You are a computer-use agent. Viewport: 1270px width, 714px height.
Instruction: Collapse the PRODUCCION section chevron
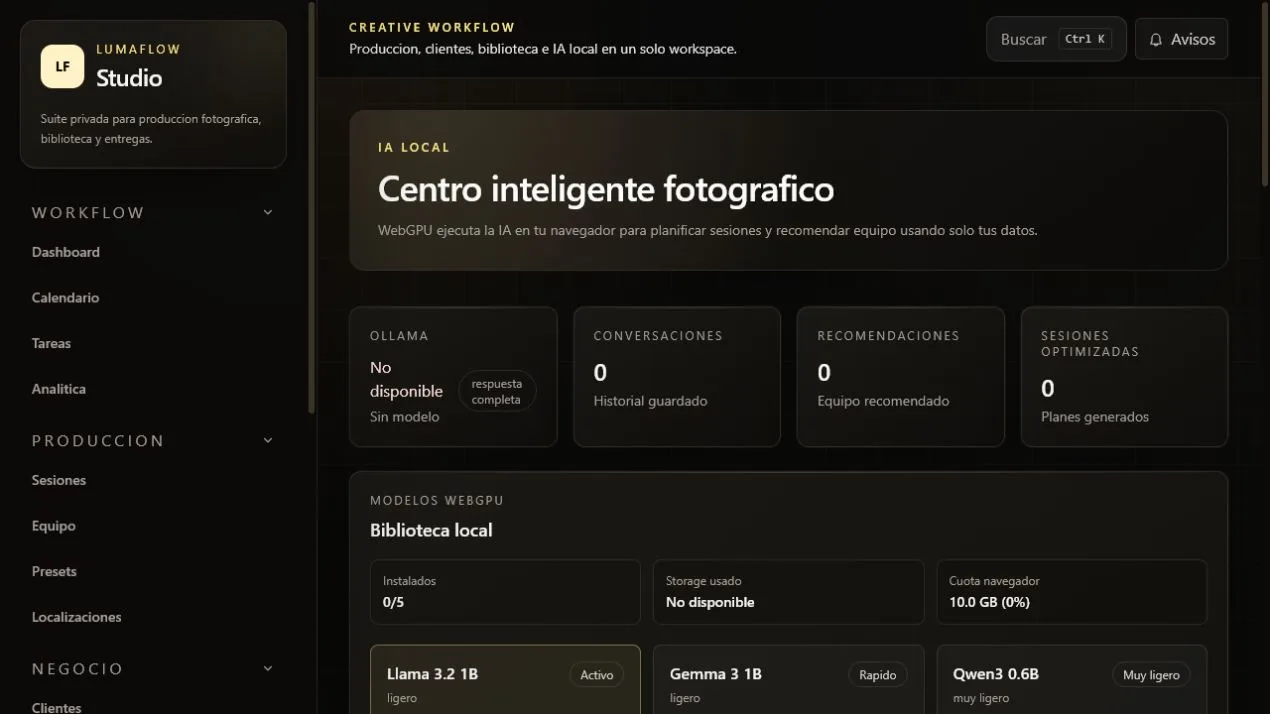point(267,440)
